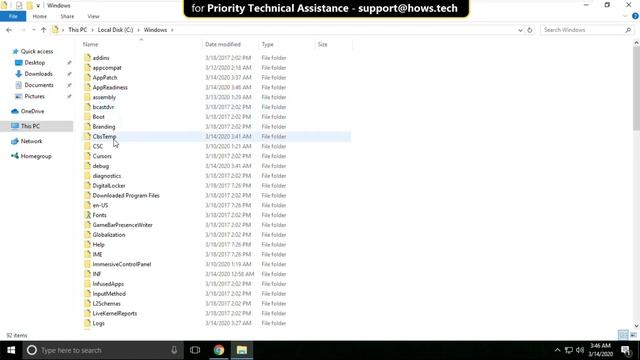Image resolution: width=640 pixels, height=360 pixels.
Task: Select the addins folder icon
Action: click(87, 58)
